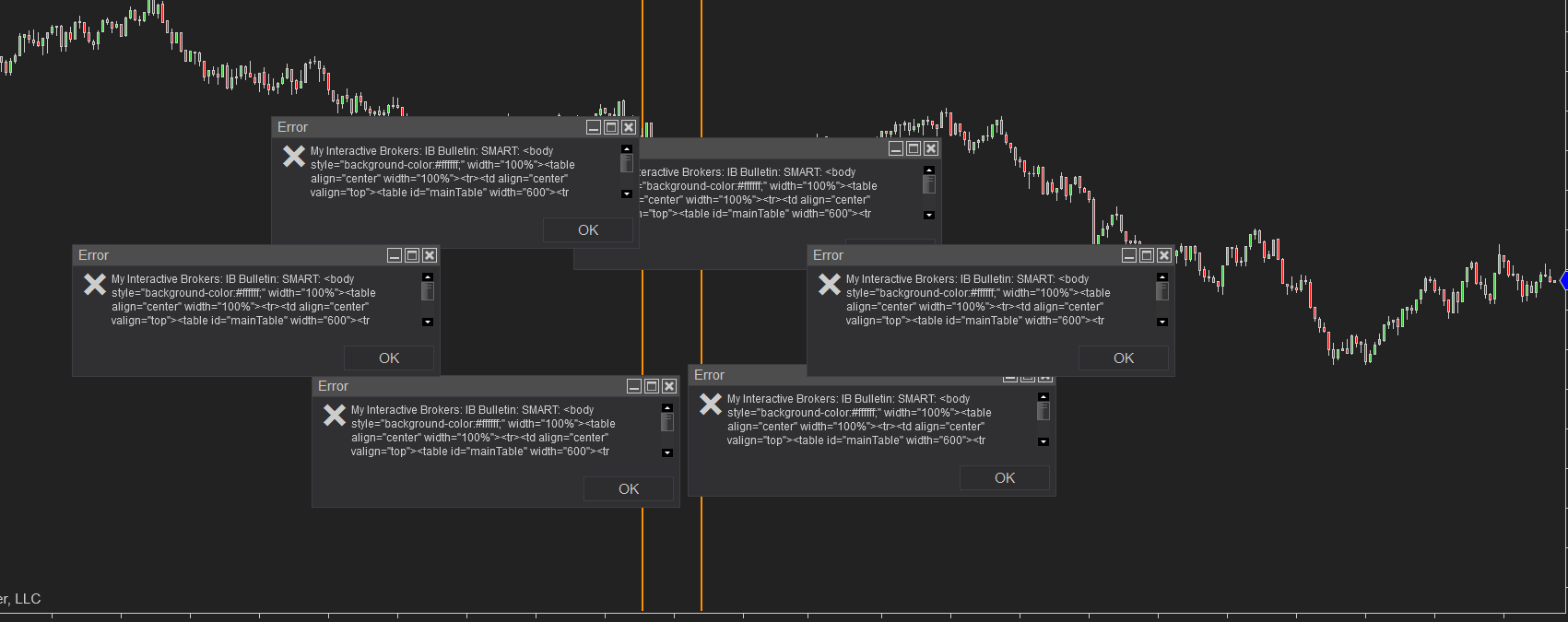Maximize the partially covered Error dialog behind
1568x622 pixels.
(914, 148)
